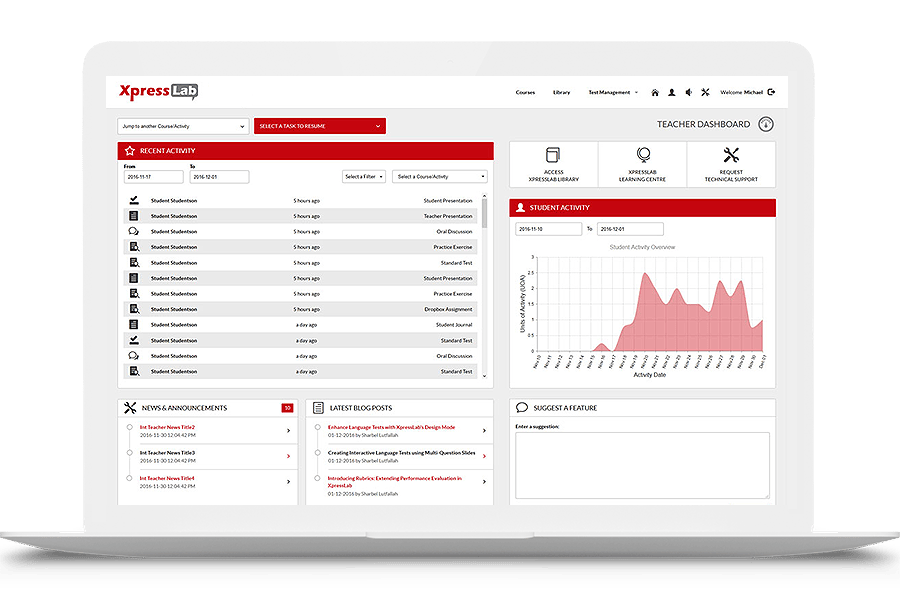900x614 pixels.
Task: Open the Enhance Language Tests blog post
Action: (x=390, y=427)
